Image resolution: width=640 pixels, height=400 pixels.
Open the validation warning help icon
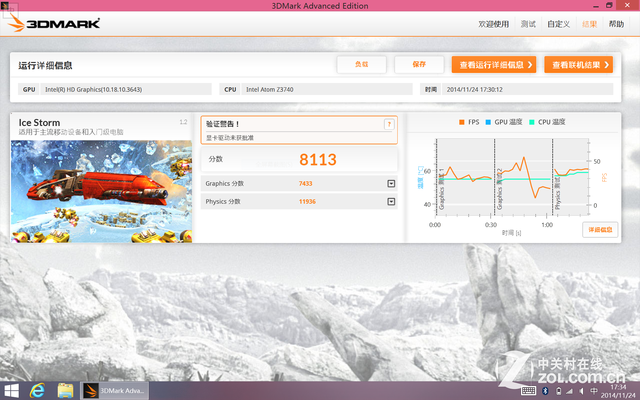pyautogui.click(x=389, y=124)
